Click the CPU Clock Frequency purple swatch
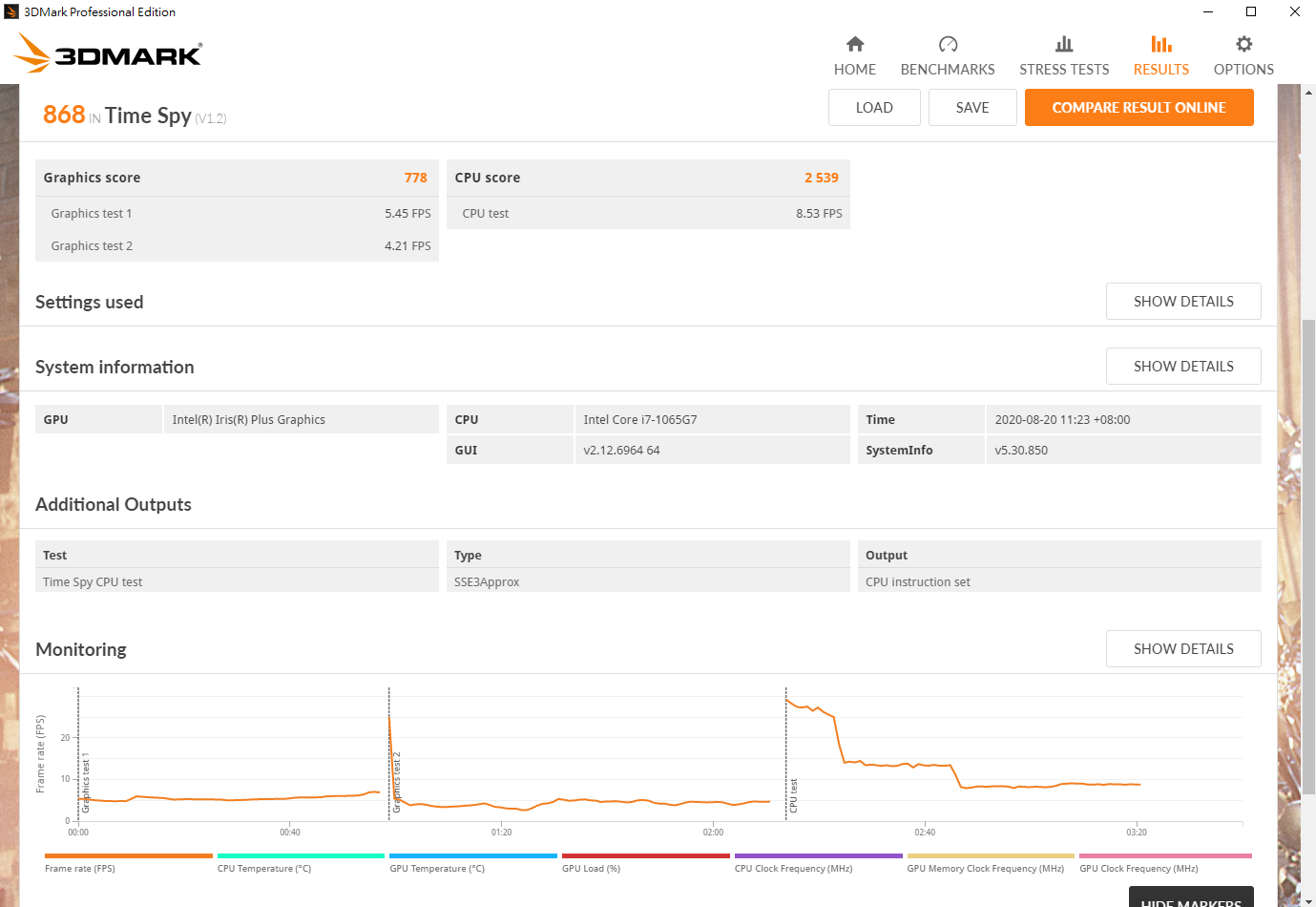This screenshot has width=1316, height=907. click(818, 855)
